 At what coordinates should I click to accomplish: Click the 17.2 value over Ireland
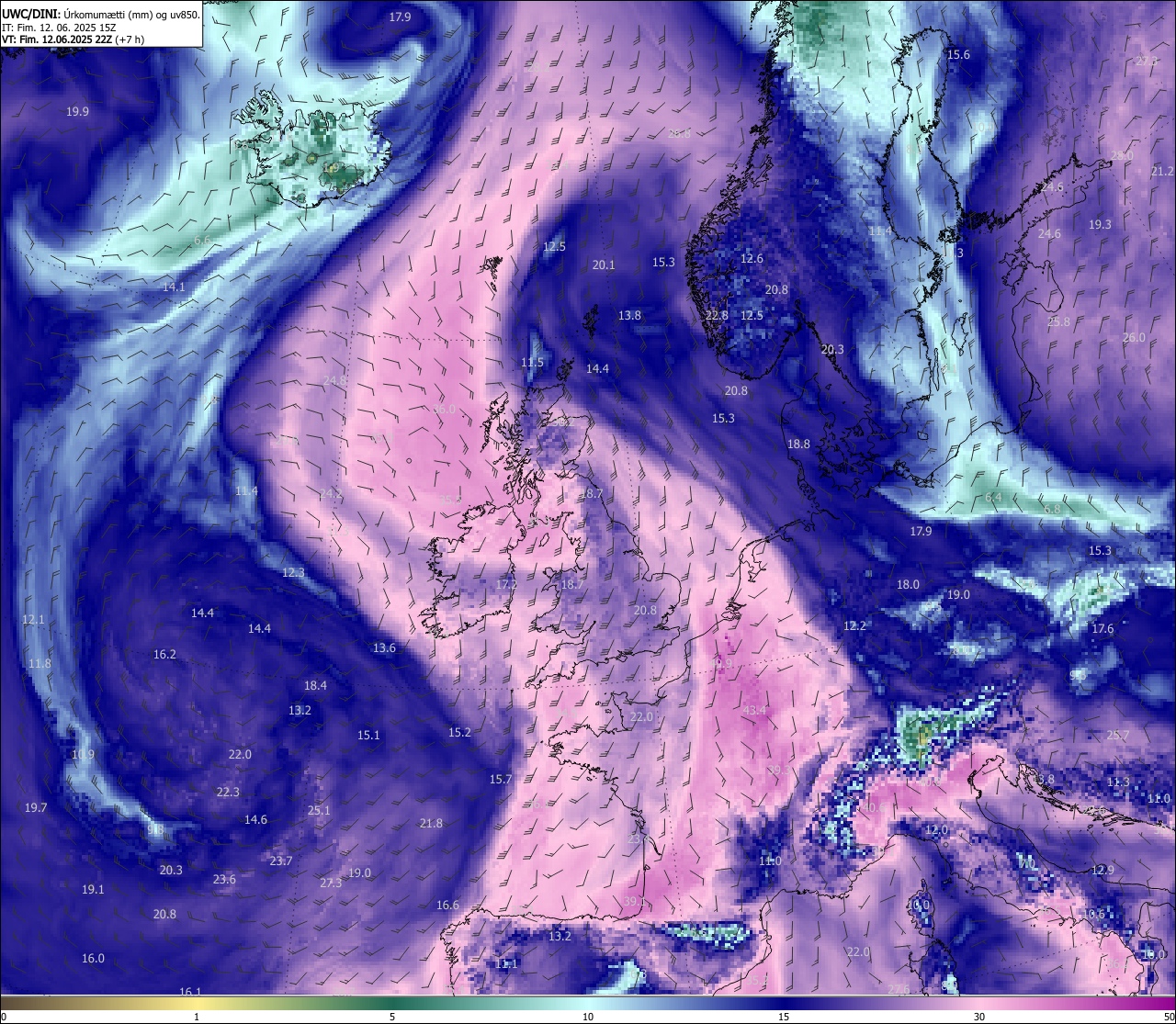click(x=506, y=585)
